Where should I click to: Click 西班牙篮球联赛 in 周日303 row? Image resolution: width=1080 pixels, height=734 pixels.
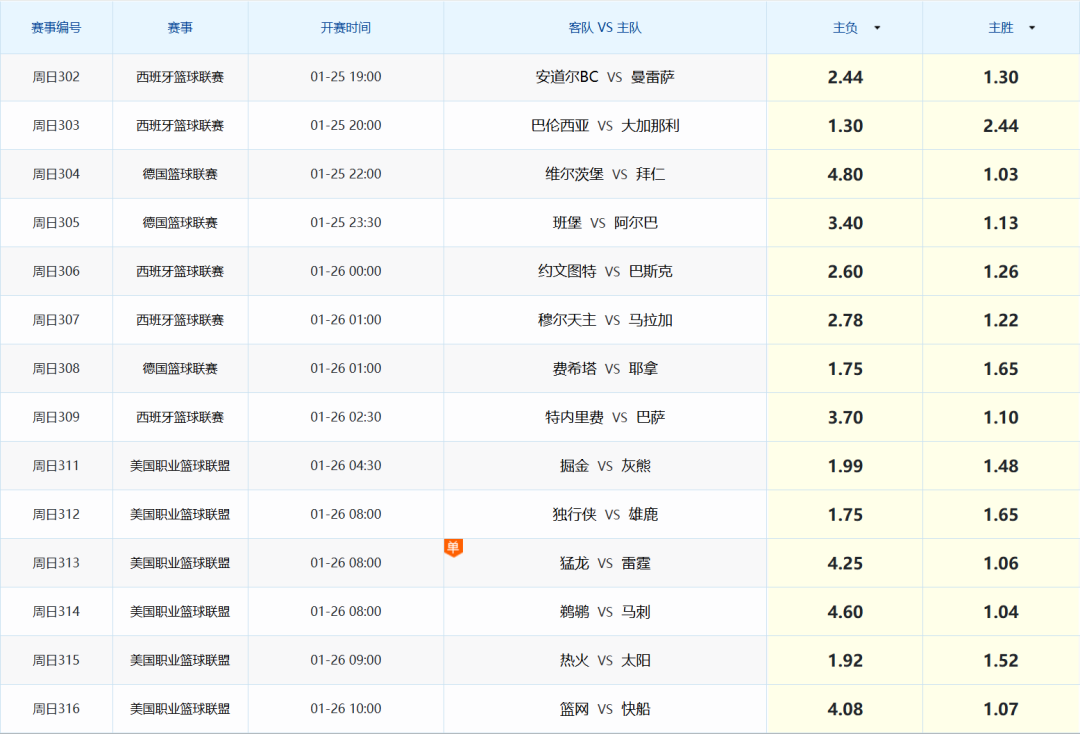180,126
